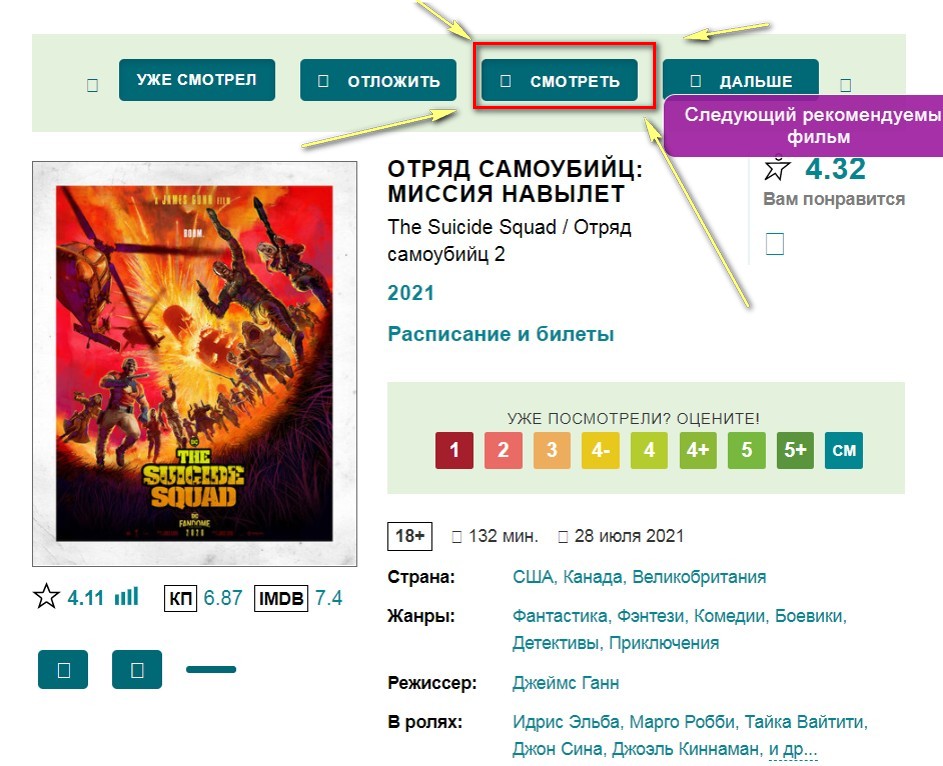Screen dimensions: 943x766
Task: Click the star icon beside the 4.11 rating
Action: 46,598
